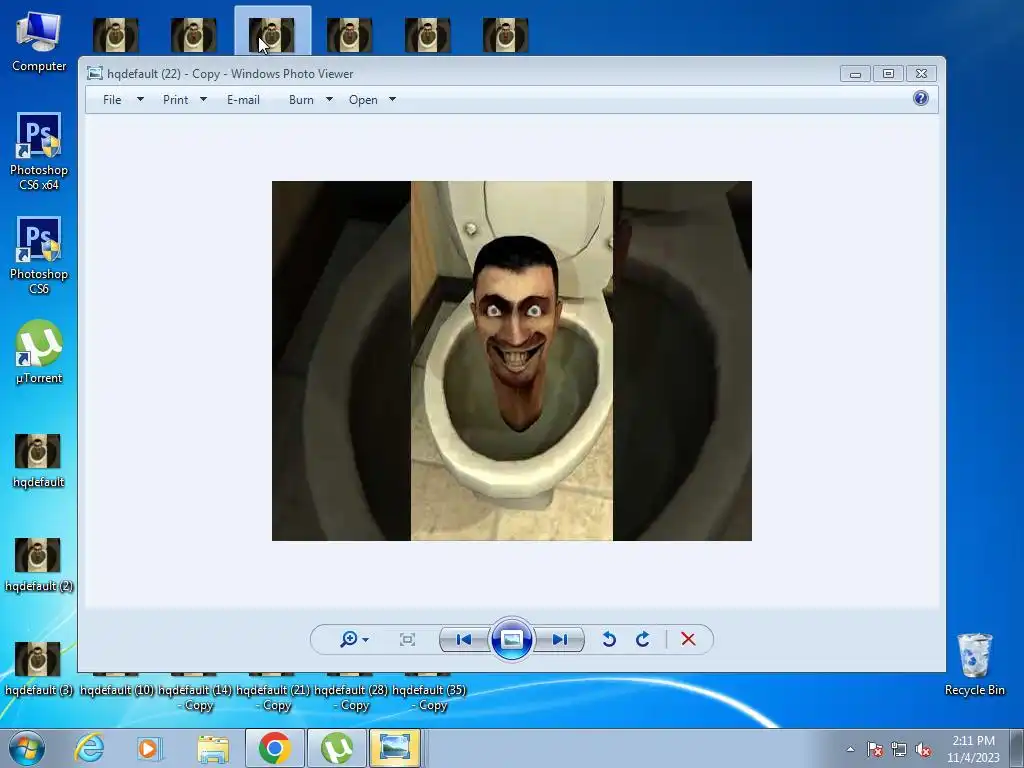The image size is (1024, 768).
Task: Switch to µTorrent in the taskbar
Action: click(x=336, y=748)
